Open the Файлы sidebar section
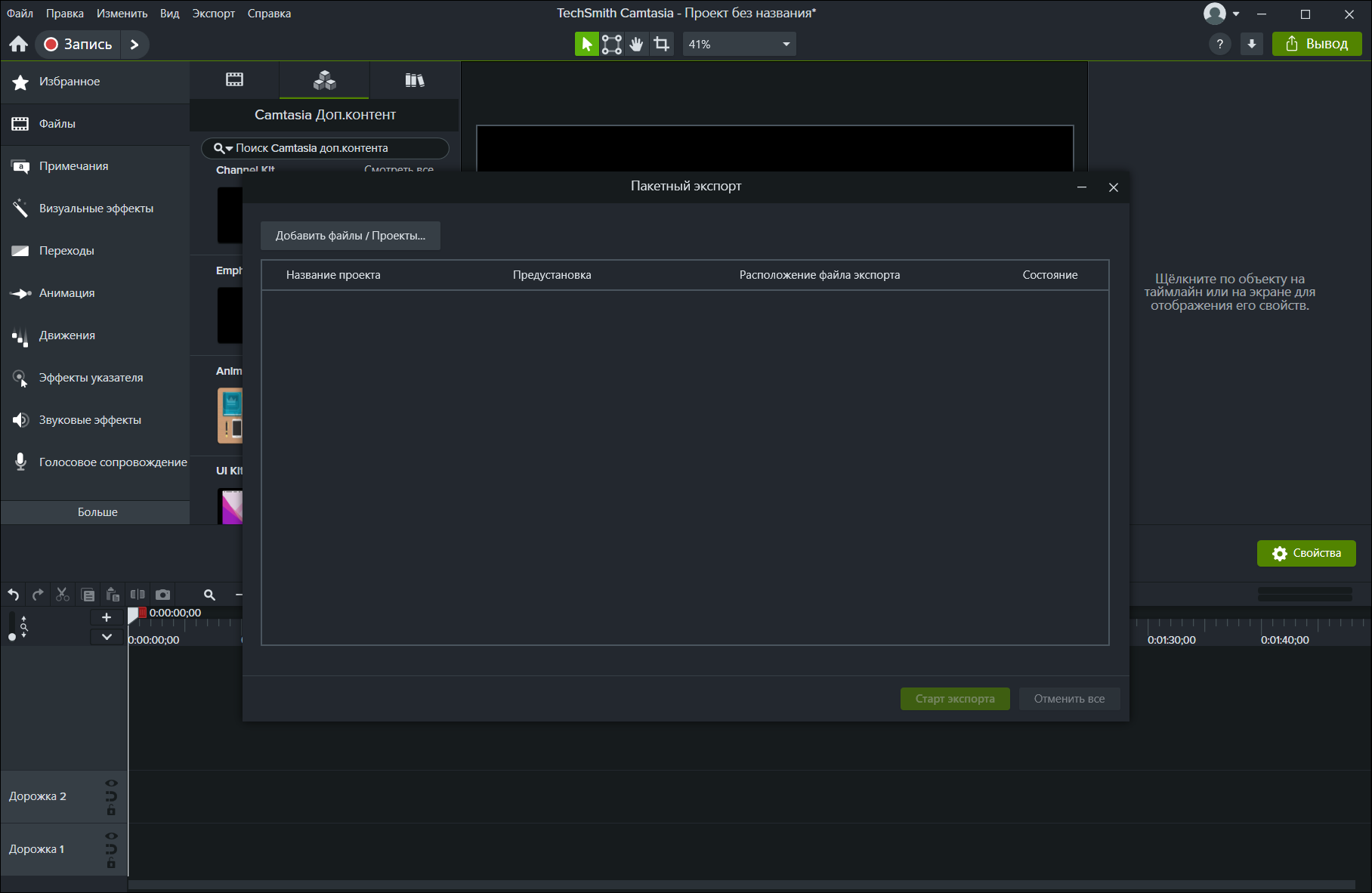This screenshot has width=1372, height=893. pos(95,124)
